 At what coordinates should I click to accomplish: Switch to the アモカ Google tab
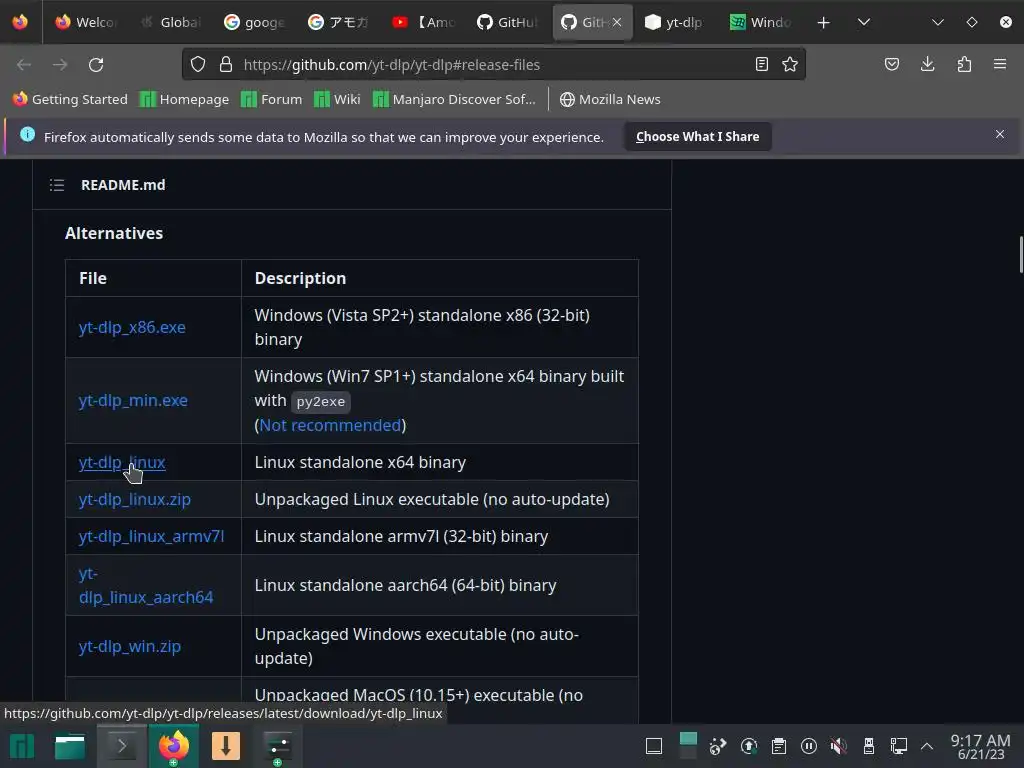(x=338, y=22)
